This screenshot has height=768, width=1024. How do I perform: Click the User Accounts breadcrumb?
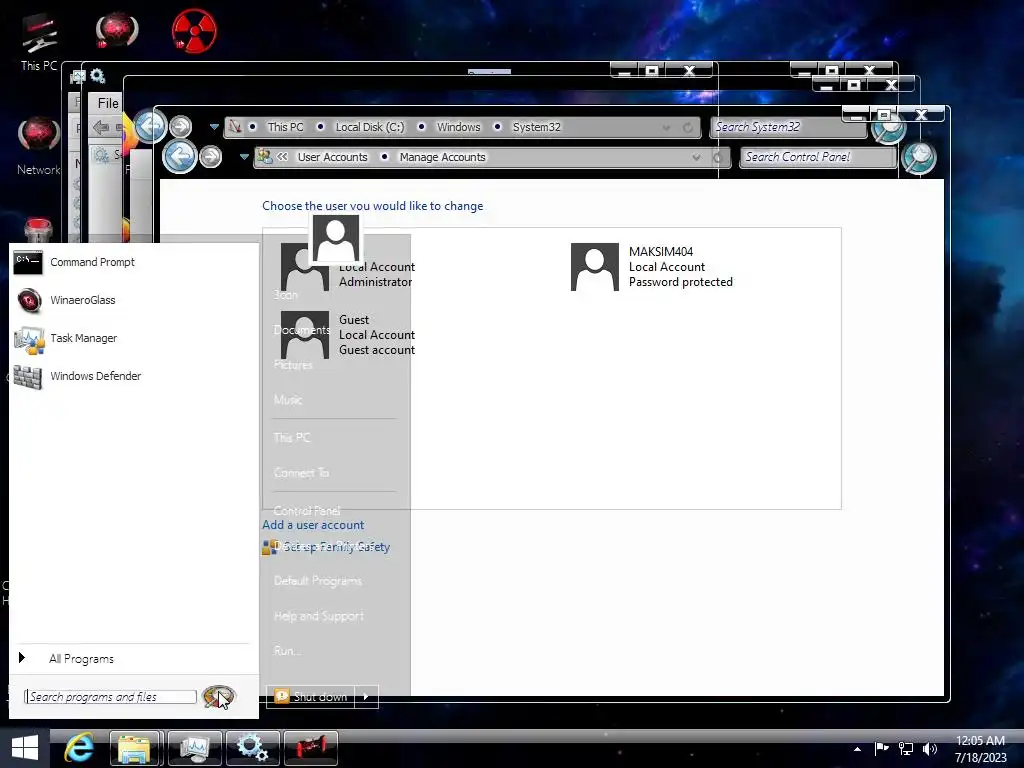332,157
